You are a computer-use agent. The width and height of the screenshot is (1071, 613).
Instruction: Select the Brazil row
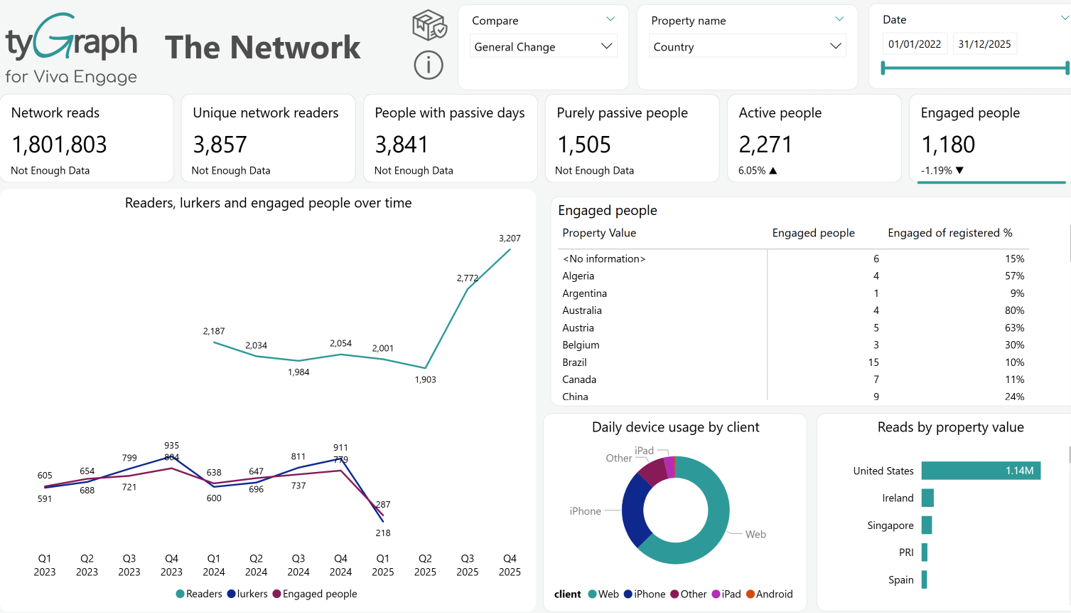click(x=793, y=362)
